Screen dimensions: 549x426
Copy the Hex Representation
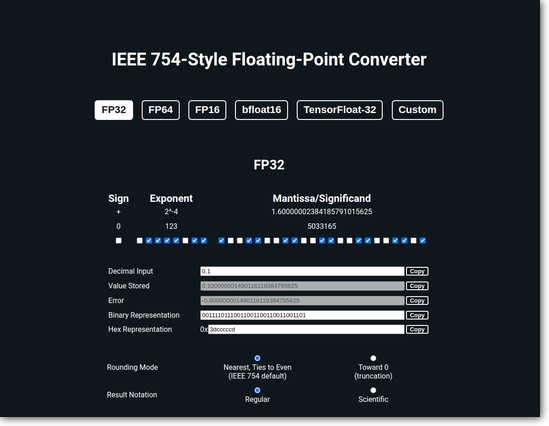[x=417, y=329]
